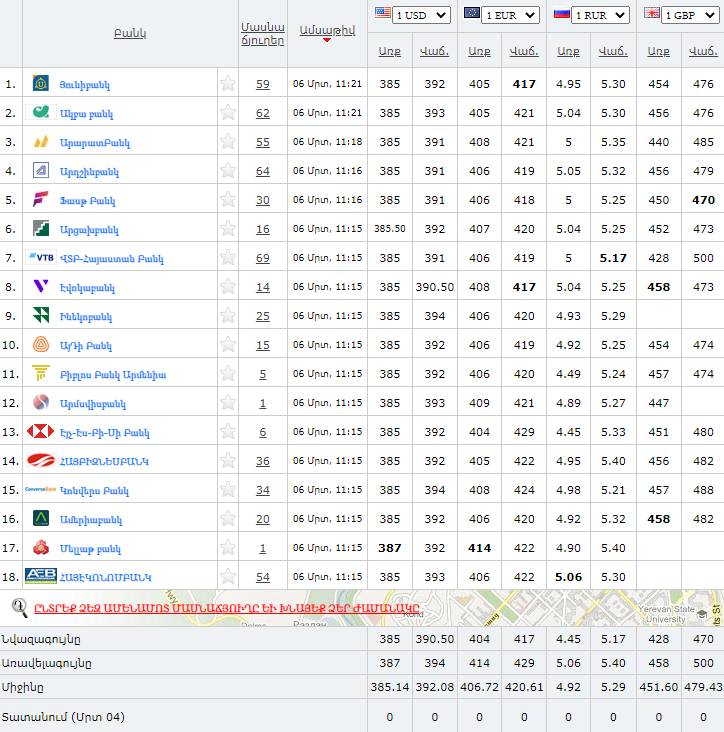
Task: Click the VTB logo icon
Action: [41, 257]
